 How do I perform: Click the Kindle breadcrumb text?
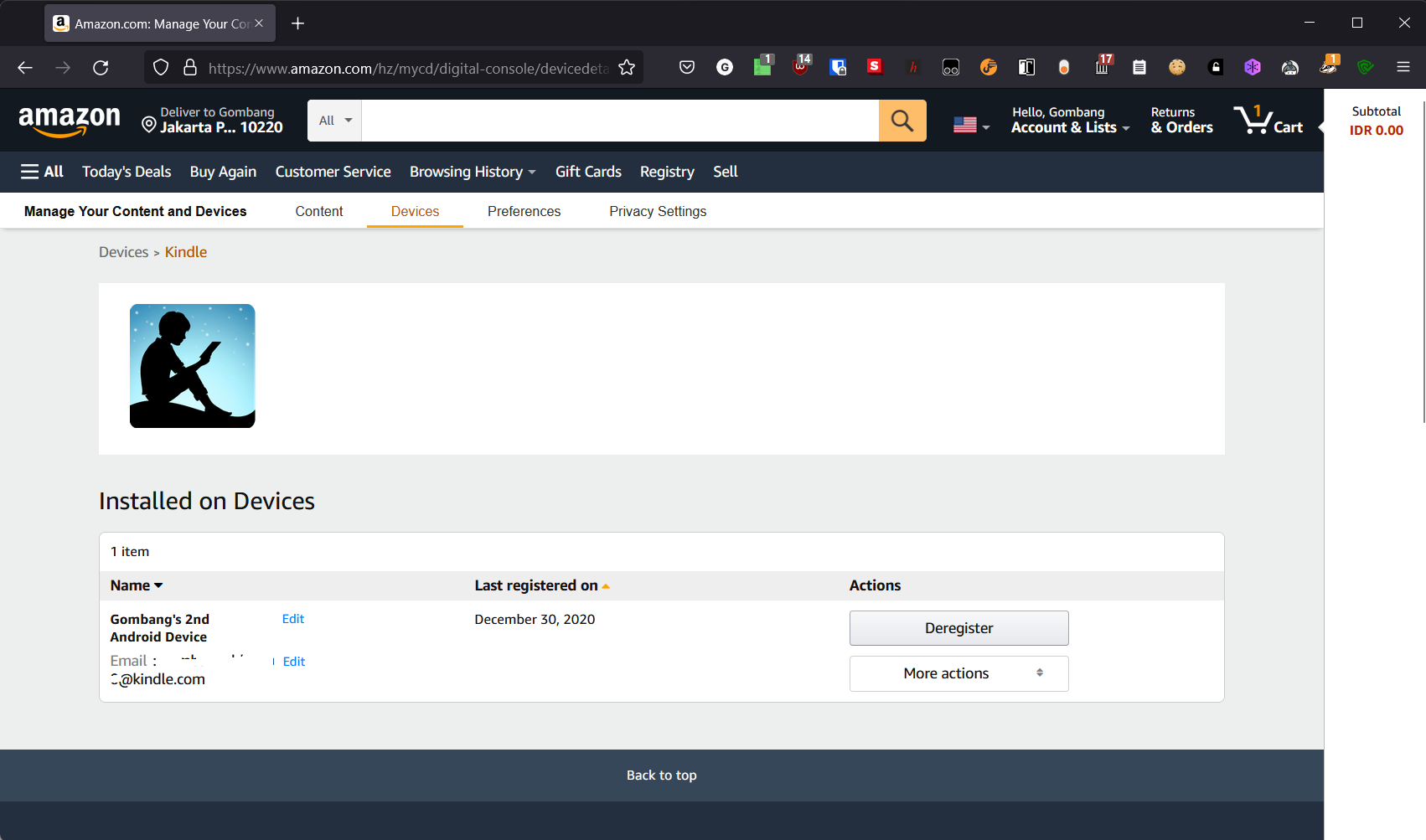(186, 252)
